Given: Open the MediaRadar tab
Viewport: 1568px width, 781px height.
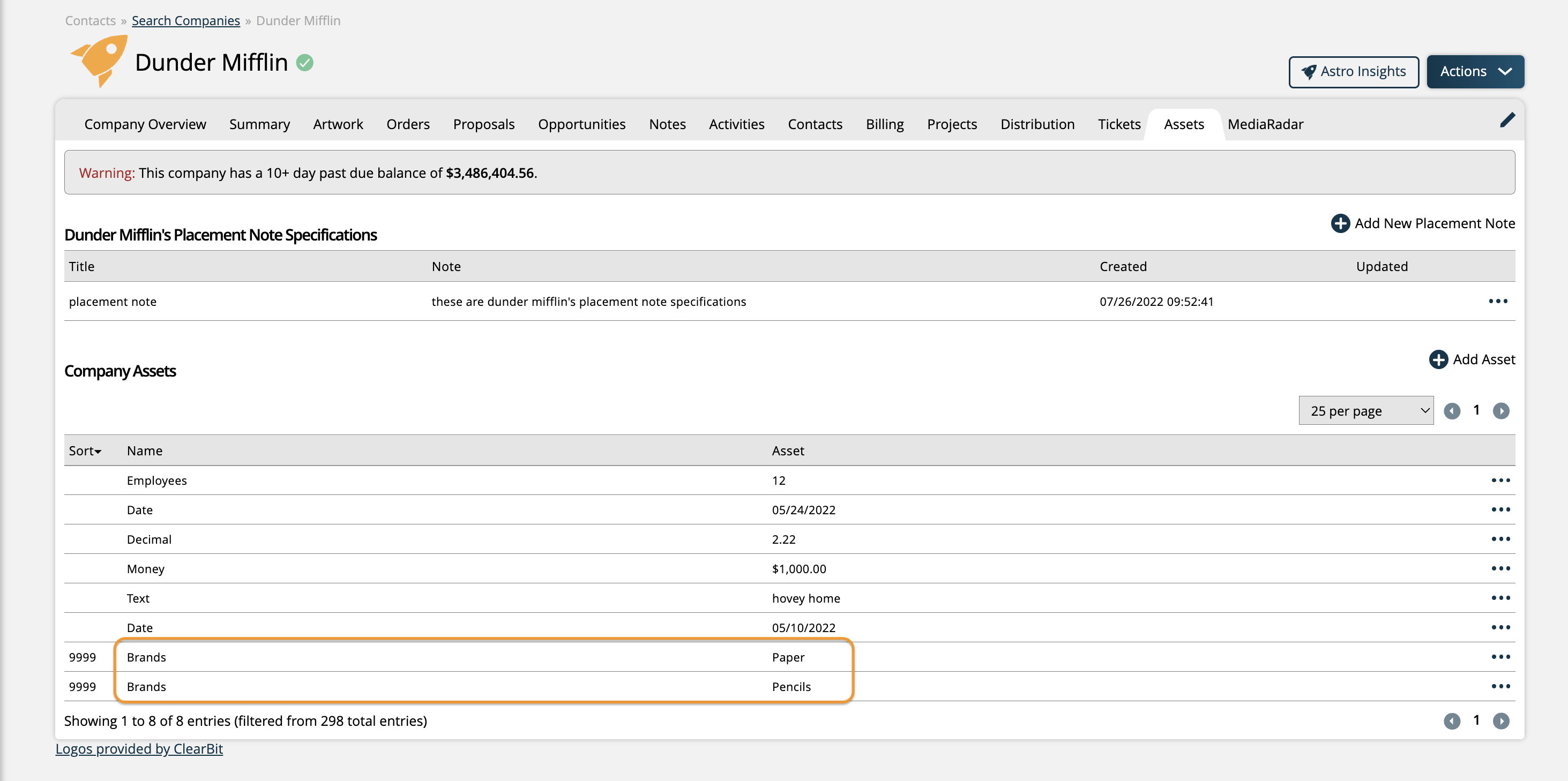Looking at the screenshot, I should pyautogui.click(x=1265, y=124).
